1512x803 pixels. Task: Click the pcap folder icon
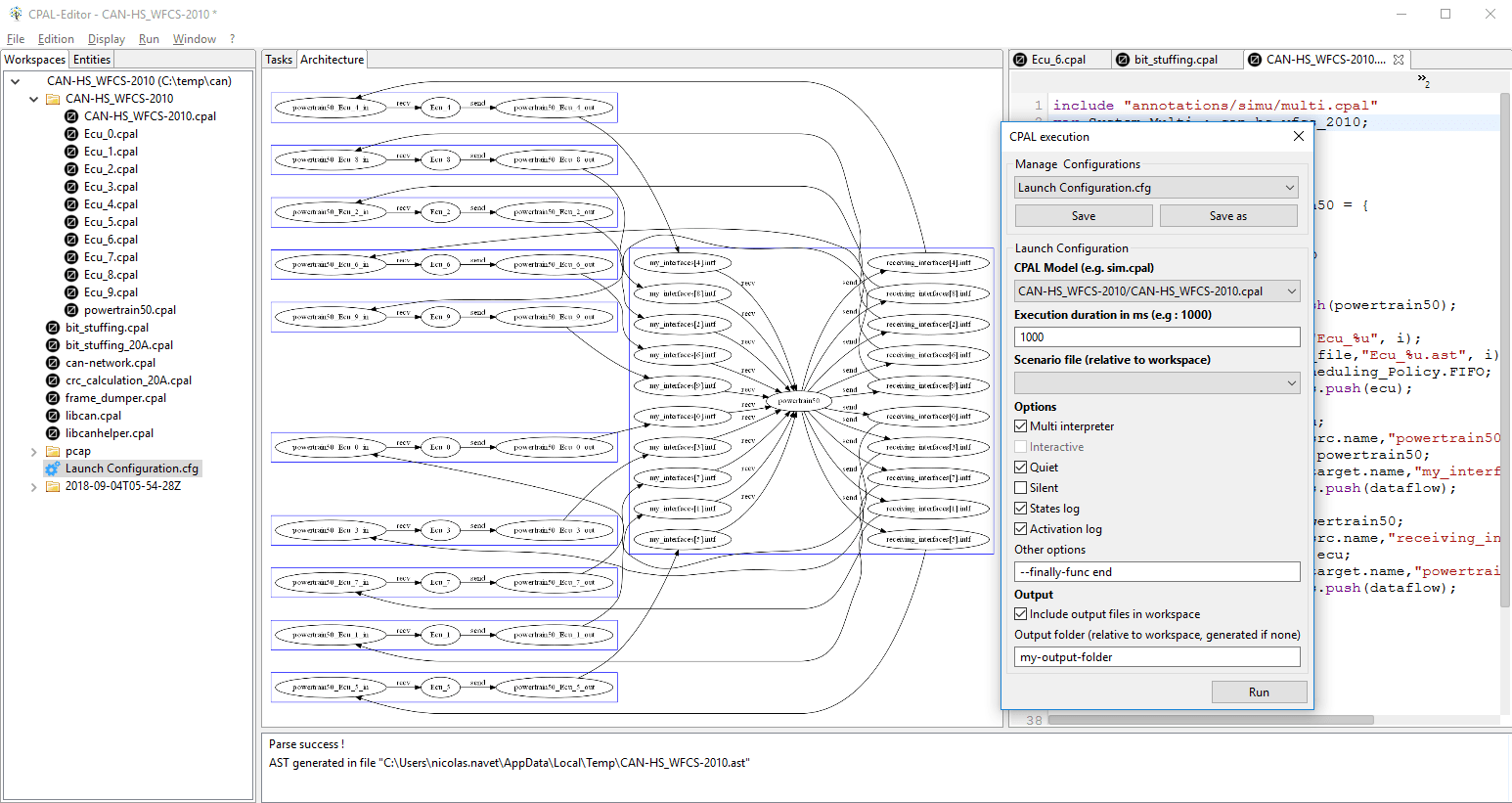click(53, 451)
